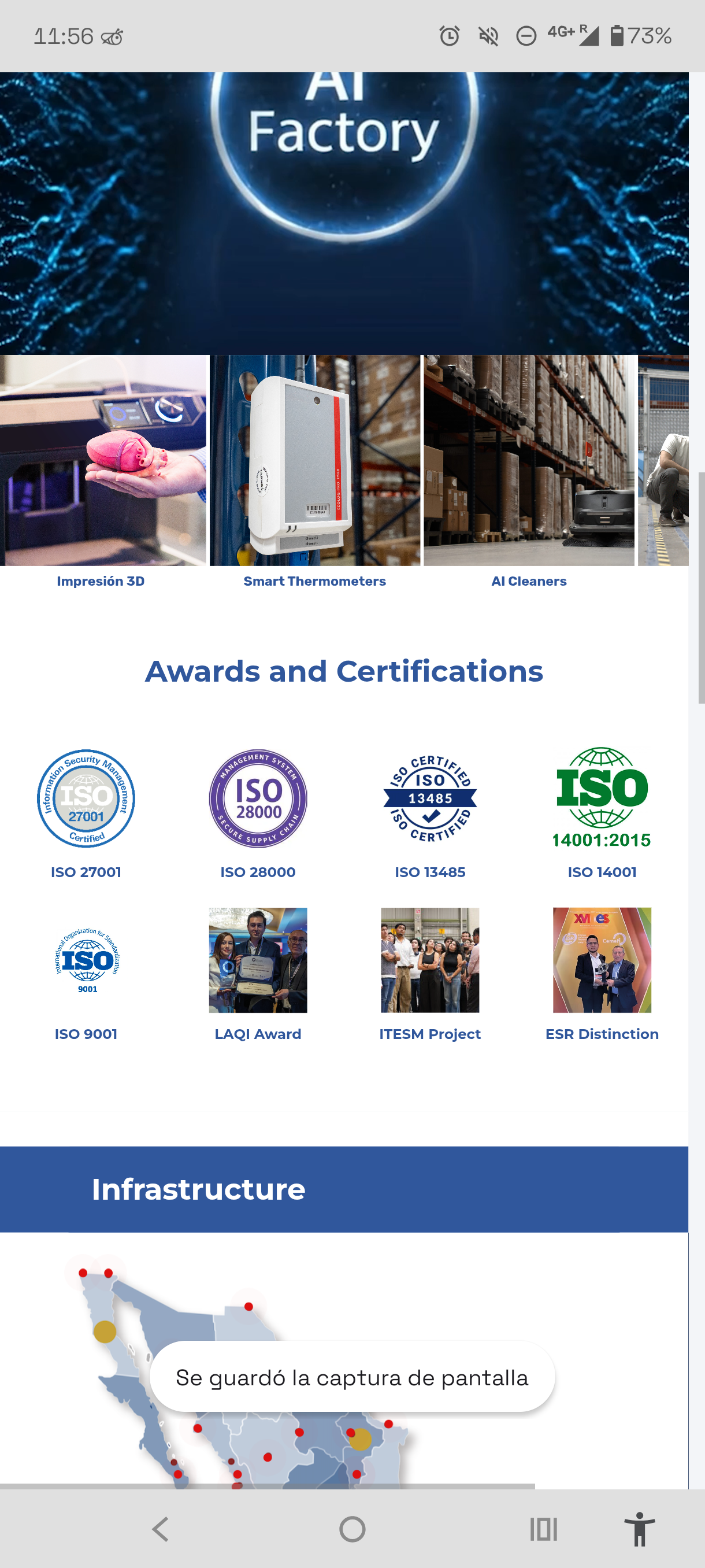Tap the ISO 28000 caption
The width and height of the screenshot is (705, 1568).
[258, 872]
